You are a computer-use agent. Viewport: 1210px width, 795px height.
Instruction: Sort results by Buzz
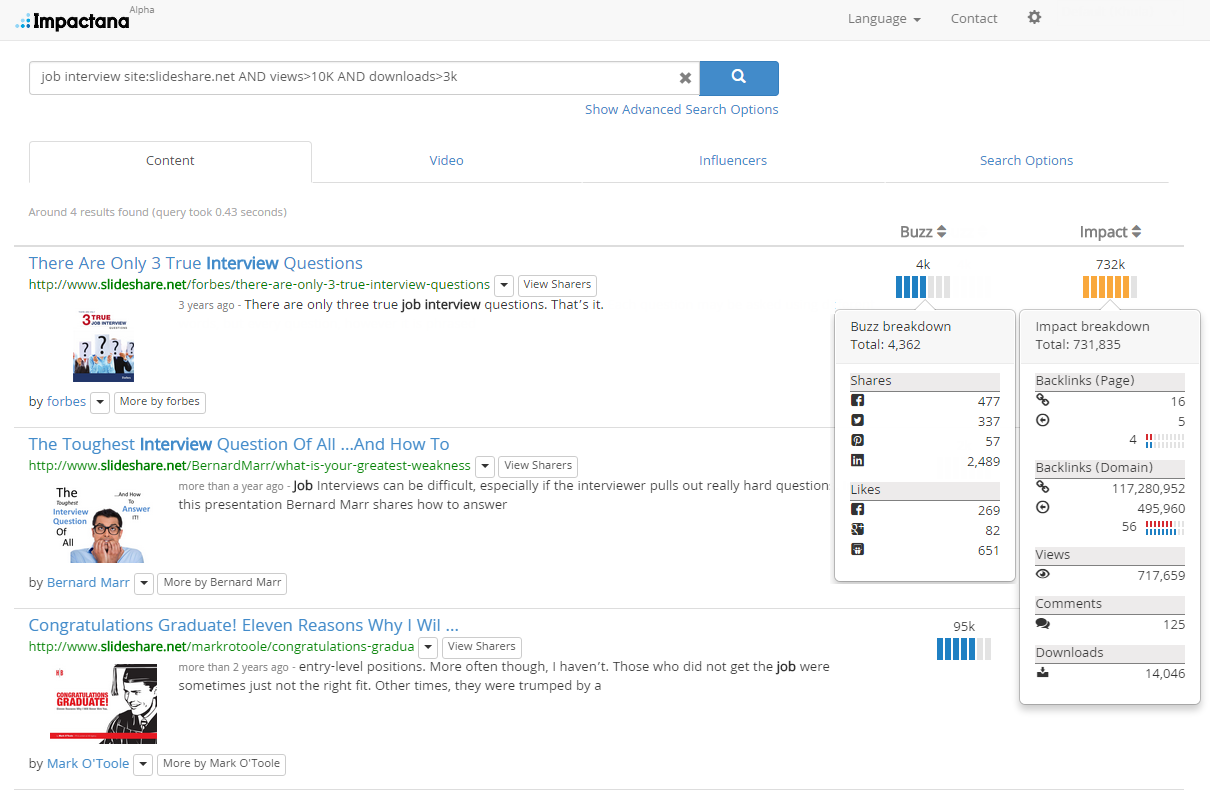(923, 232)
